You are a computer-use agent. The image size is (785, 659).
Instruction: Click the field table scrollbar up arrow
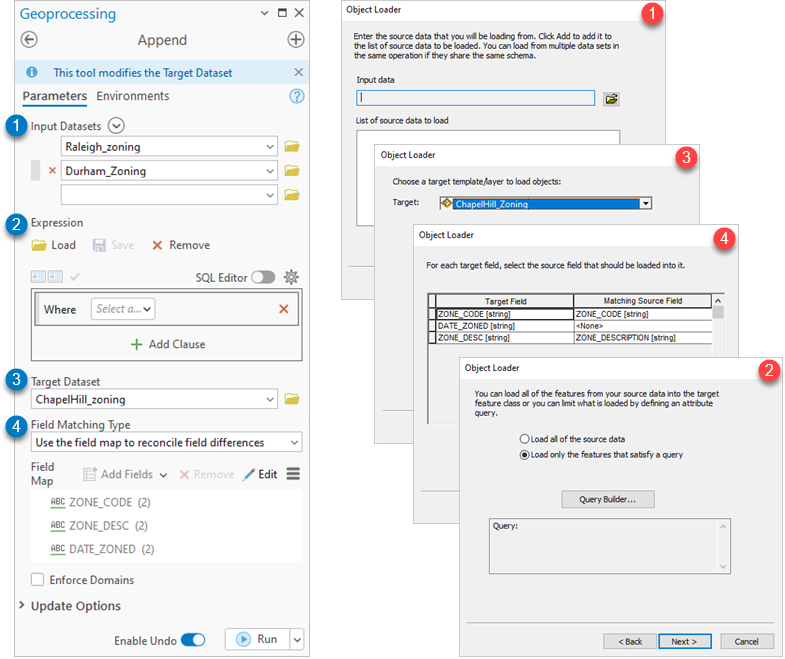(718, 300)
